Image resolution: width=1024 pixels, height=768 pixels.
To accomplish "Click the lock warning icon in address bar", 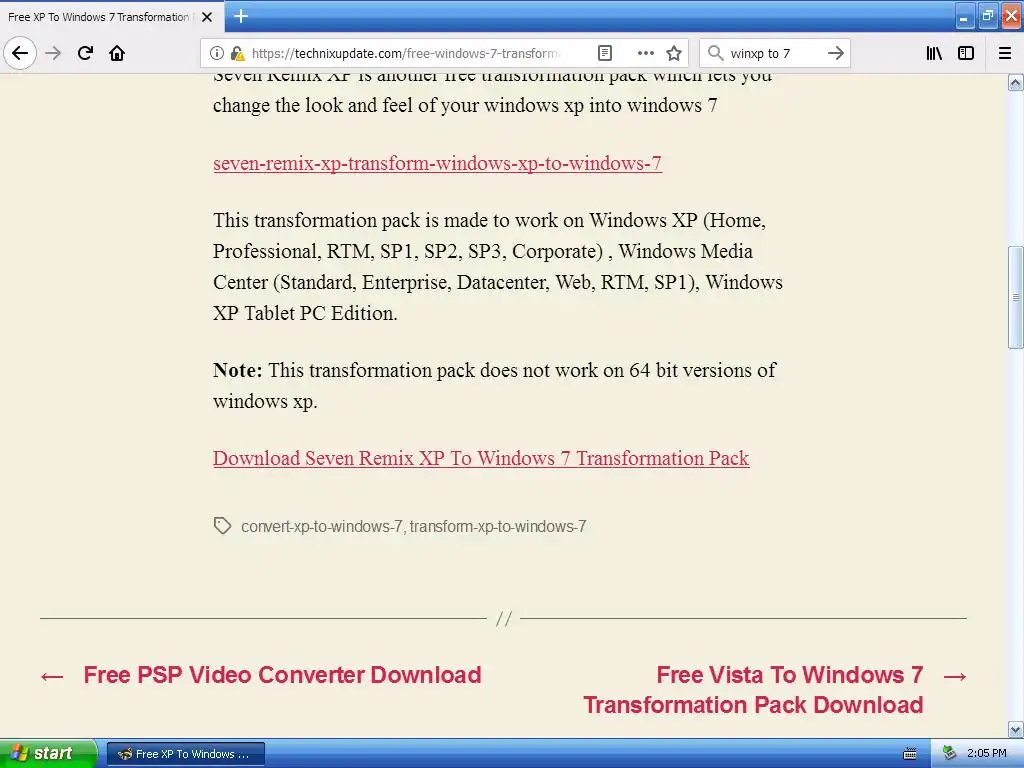I will [x=237, y=53].
